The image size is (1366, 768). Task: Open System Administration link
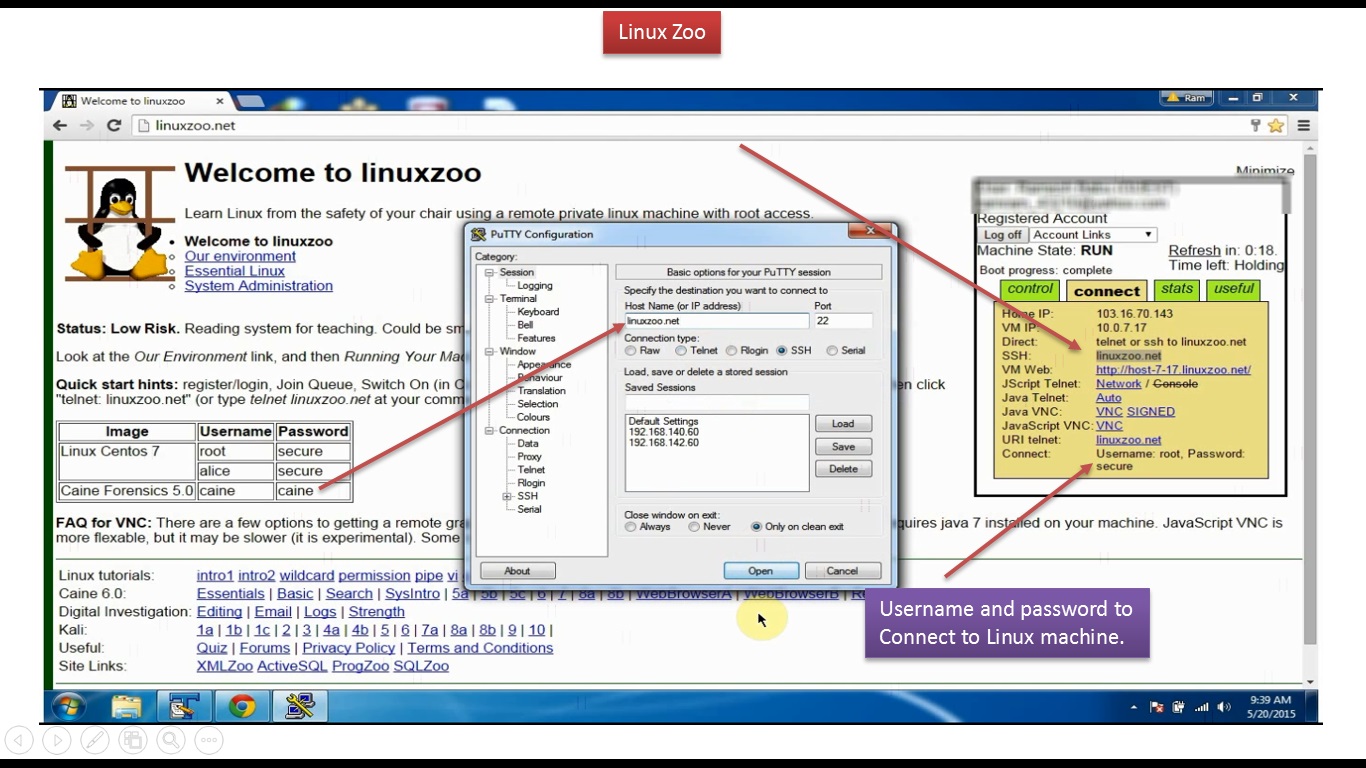pos(258,286)
